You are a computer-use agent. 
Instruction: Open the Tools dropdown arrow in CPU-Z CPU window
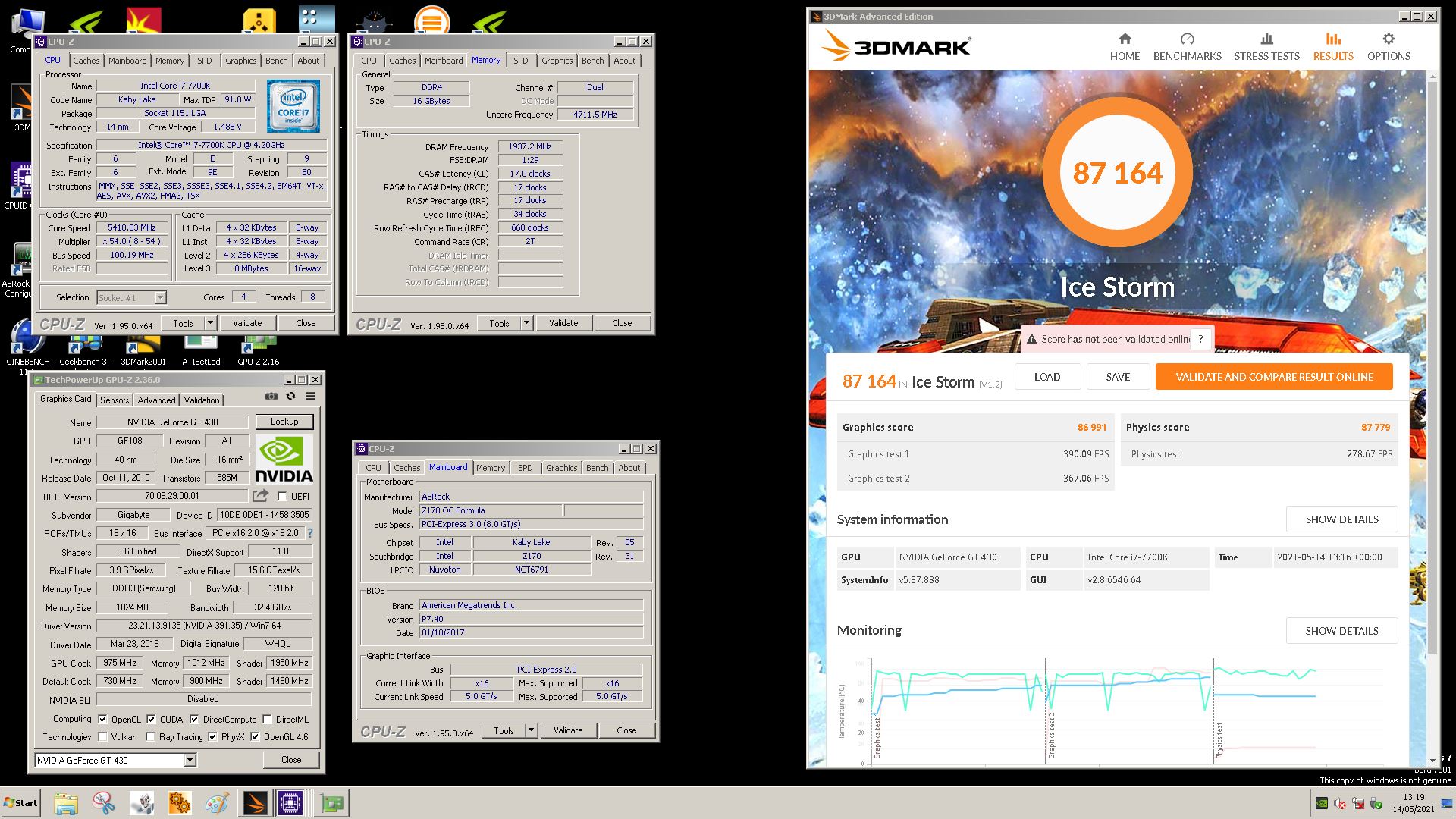[210, 323]
